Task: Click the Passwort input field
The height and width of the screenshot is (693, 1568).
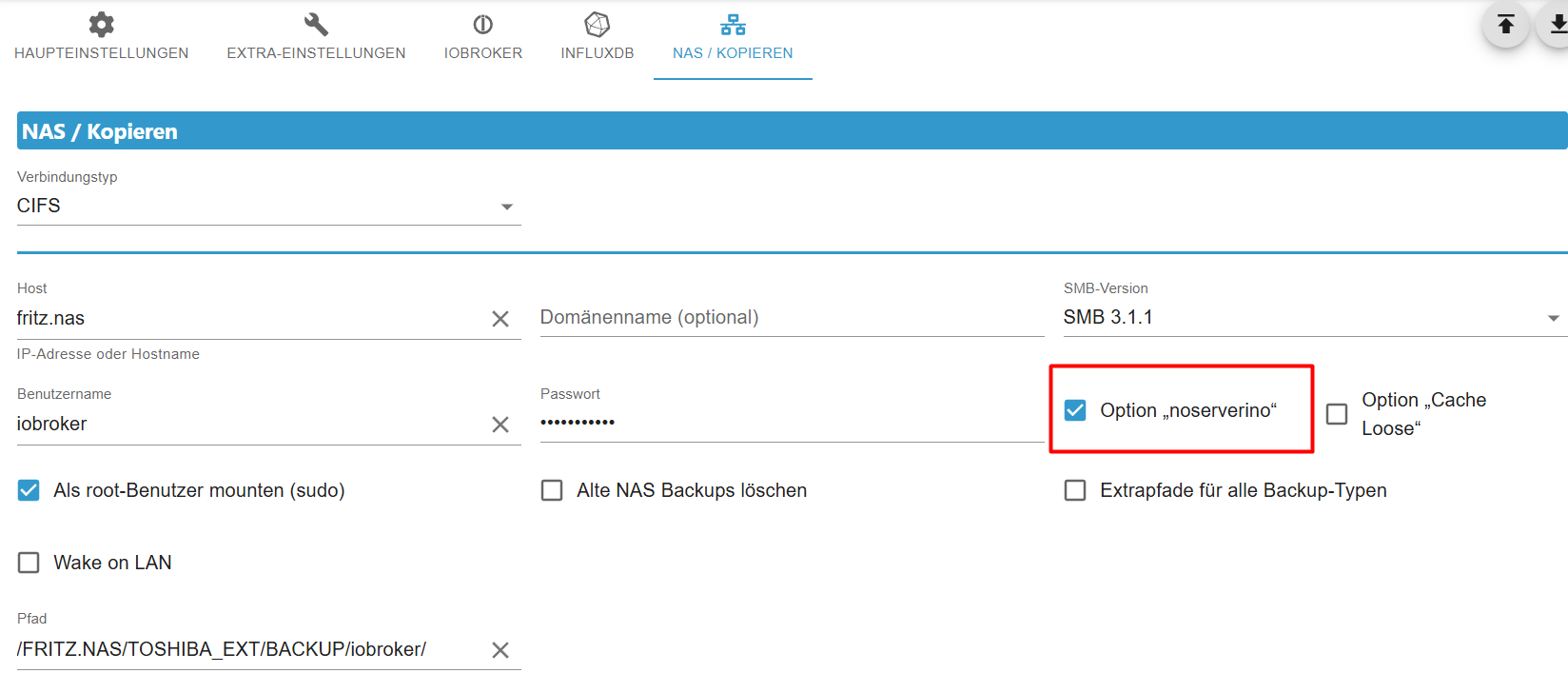Action: [x=792, y=423]
